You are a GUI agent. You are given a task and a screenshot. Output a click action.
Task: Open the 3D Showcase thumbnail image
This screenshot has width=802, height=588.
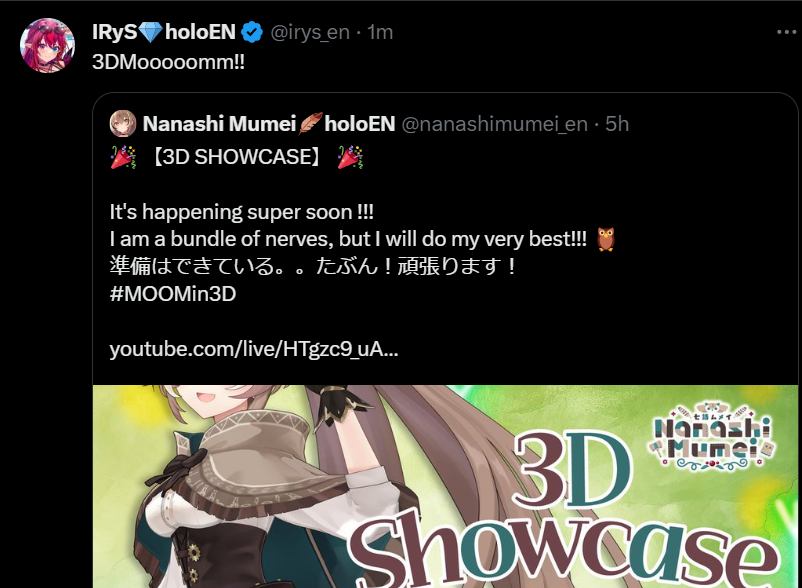point(445,486)
